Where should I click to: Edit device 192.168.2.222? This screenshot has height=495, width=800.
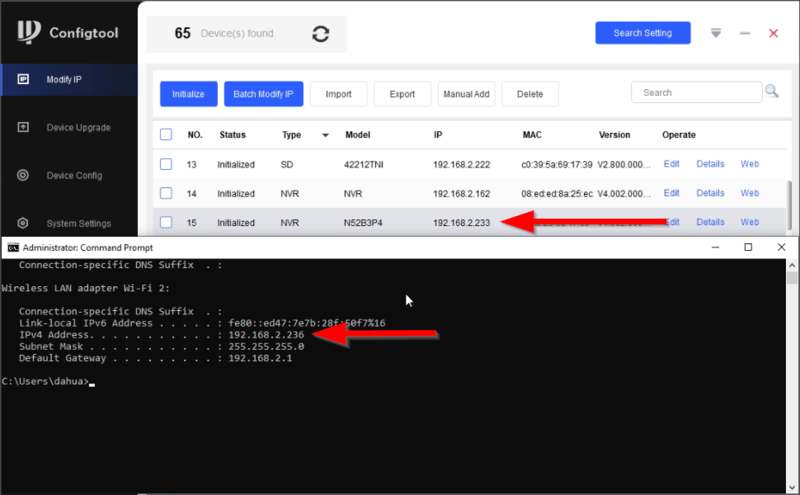point(671,164)
